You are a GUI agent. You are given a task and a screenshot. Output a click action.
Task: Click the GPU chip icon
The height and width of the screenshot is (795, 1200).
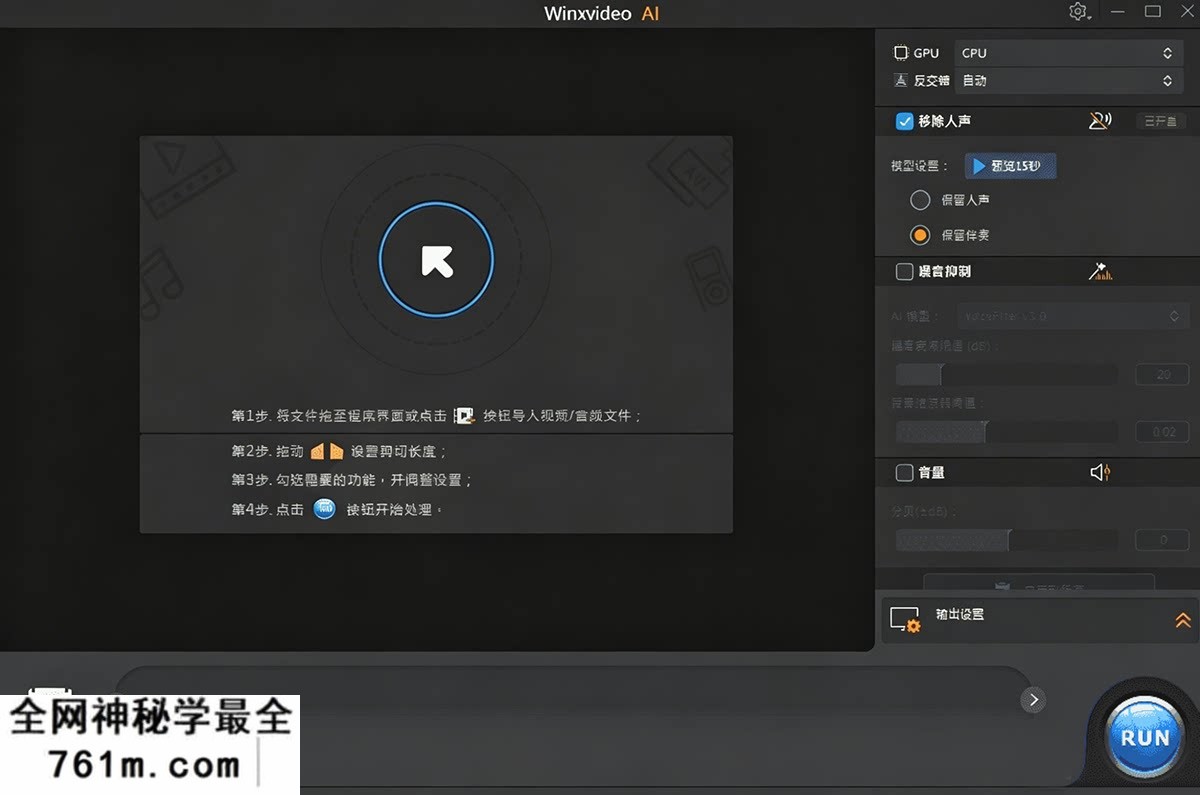click(x=900, y=53)
